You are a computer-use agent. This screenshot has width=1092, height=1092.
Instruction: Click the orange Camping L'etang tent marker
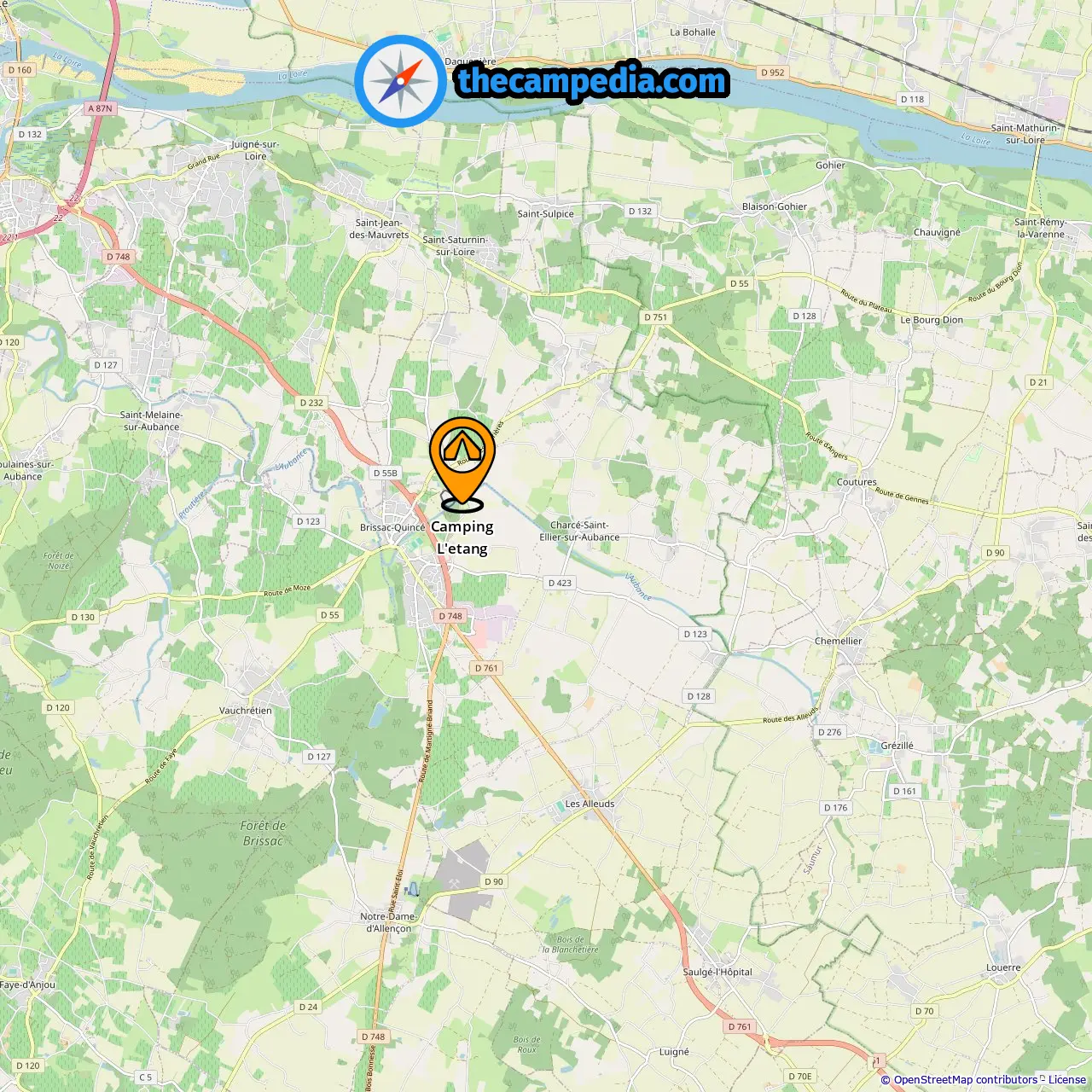(x=462, y=462)
